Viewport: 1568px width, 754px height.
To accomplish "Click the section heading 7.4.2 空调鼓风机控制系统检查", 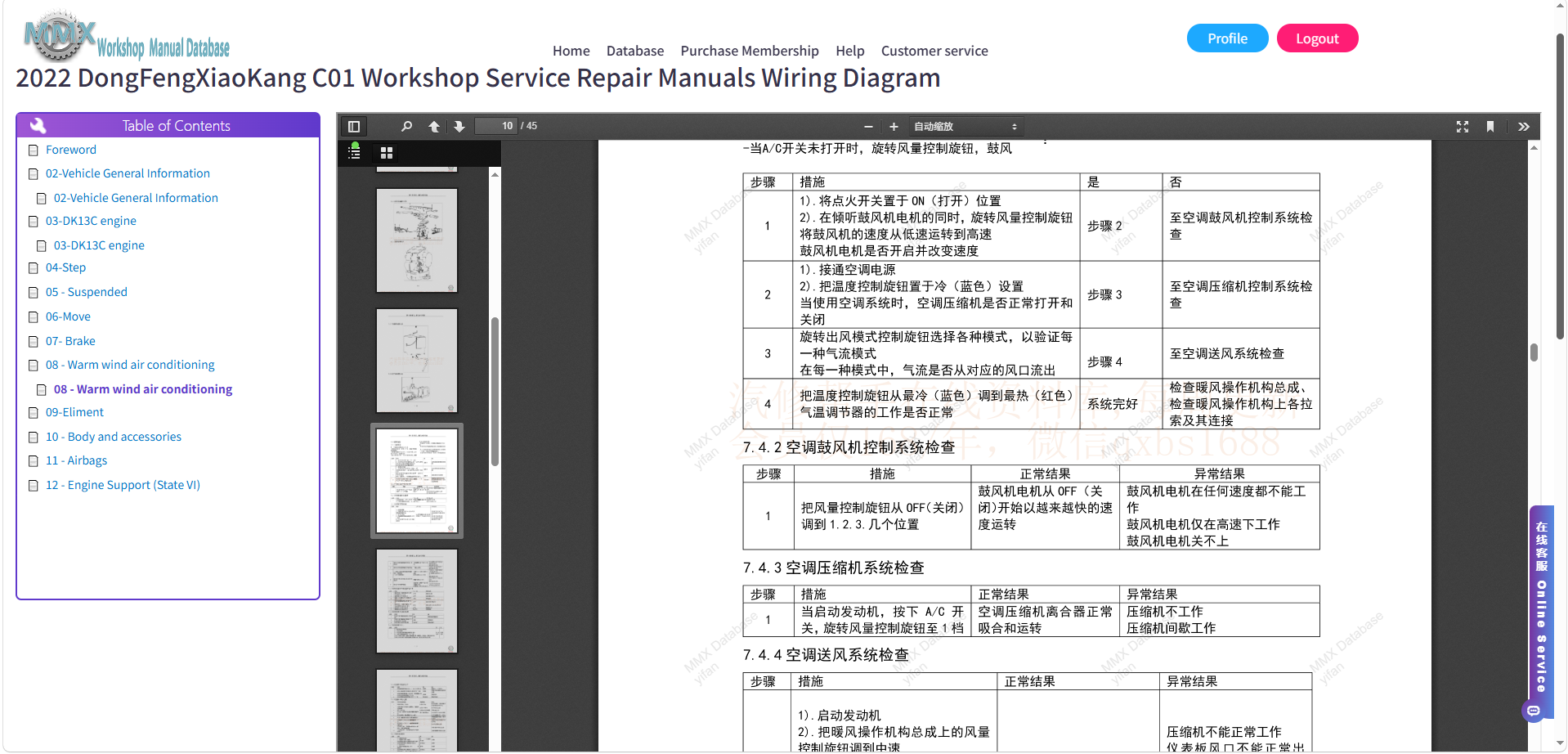I will coord(849,447).
